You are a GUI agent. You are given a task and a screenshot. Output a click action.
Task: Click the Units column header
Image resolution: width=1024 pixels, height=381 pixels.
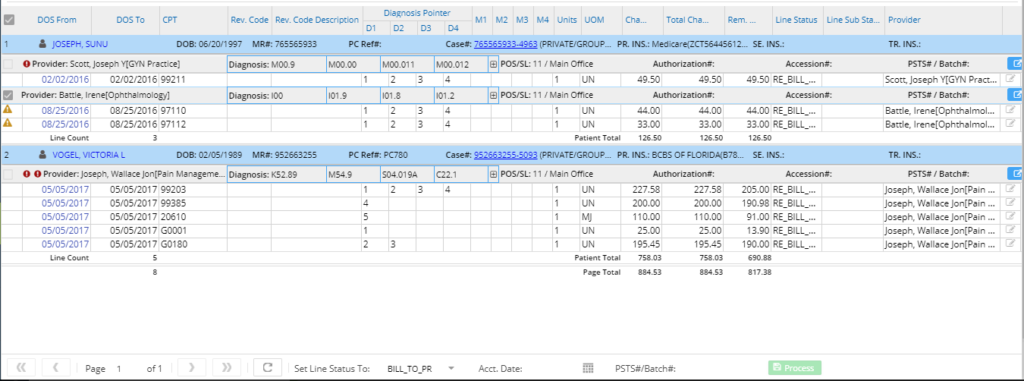[x=566, y=20]
